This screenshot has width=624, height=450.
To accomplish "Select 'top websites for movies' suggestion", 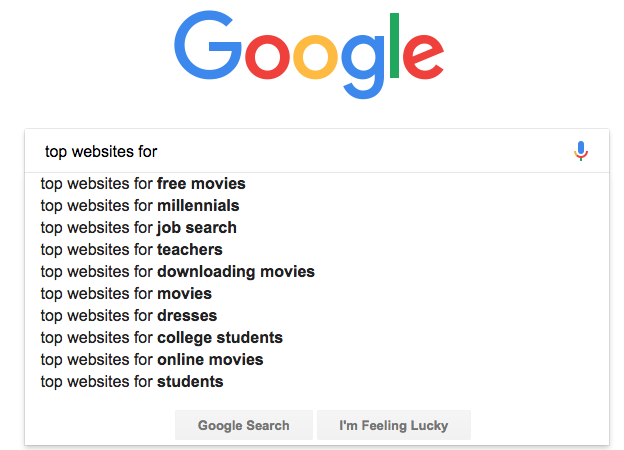I will click(x=127, y=294).
